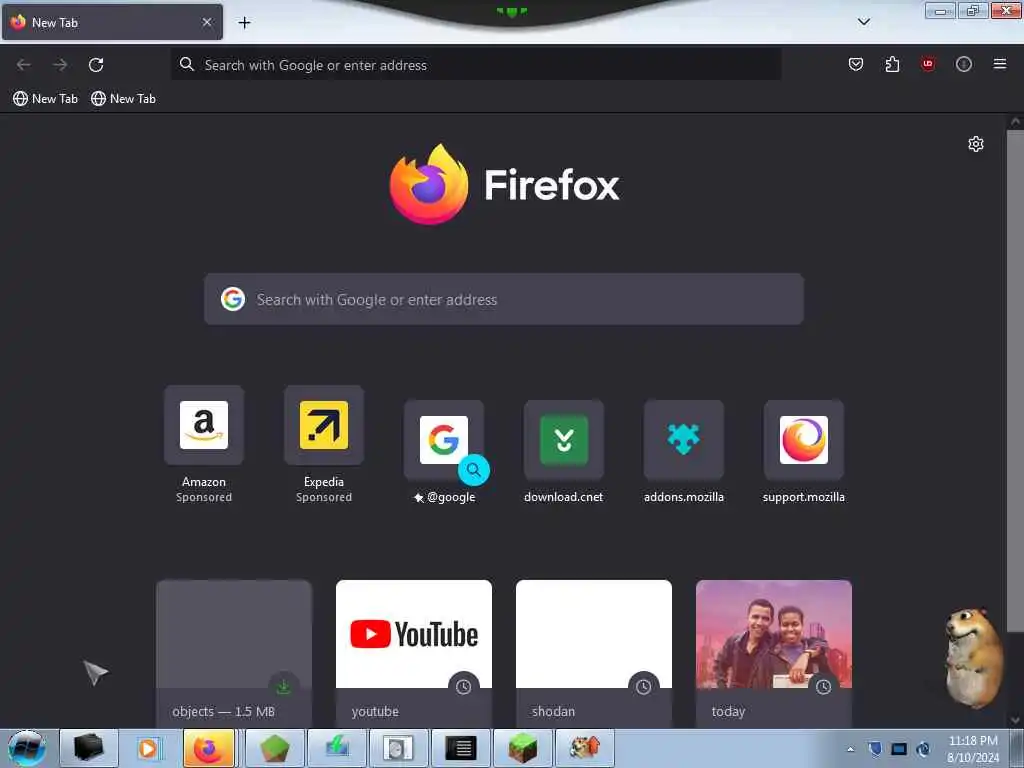Expand the list all tabs chevron

tap(863, 22)
